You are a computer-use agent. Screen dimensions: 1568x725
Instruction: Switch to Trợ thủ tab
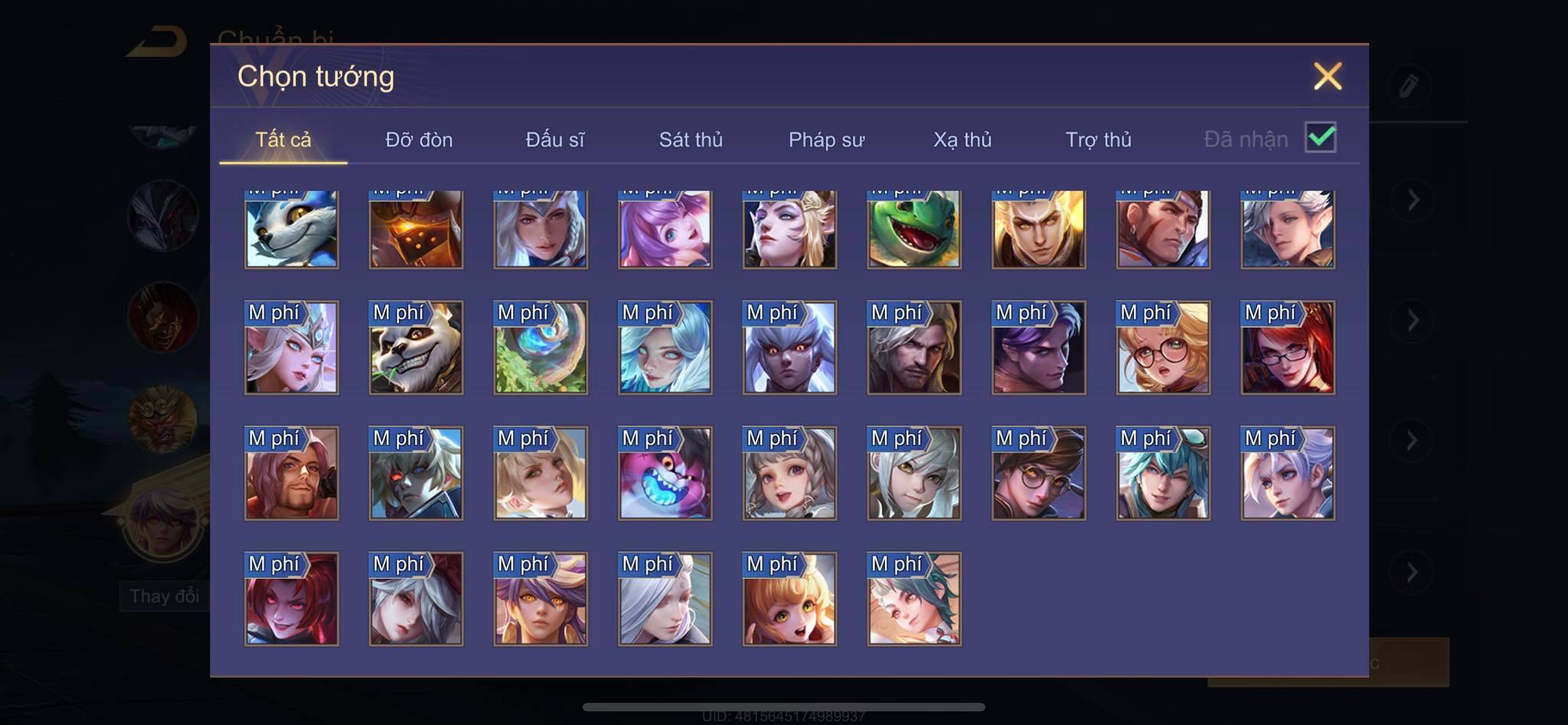click(1098, 140)
